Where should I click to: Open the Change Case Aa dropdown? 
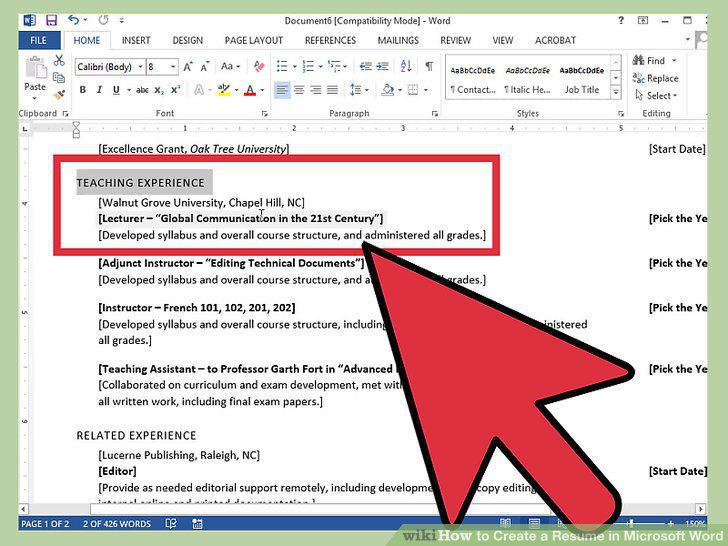point(231,66)
